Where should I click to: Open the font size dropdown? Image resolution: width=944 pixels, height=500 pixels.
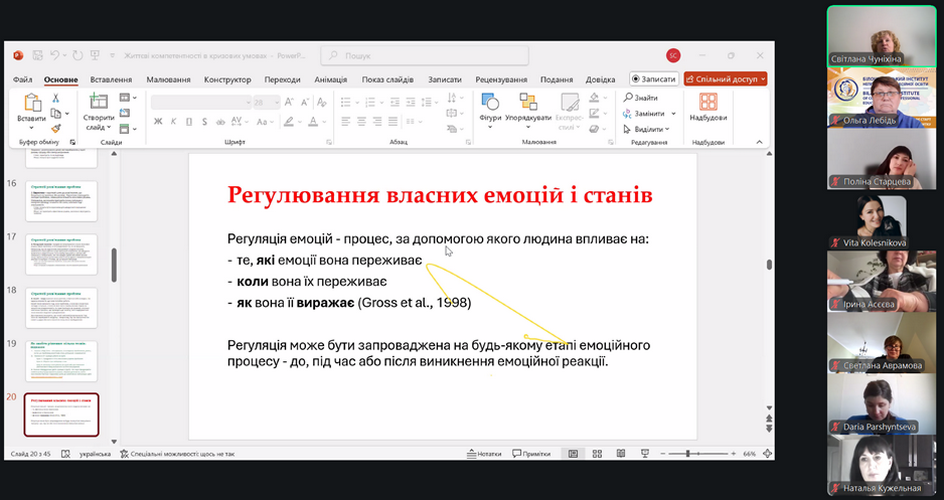coord(276,102)
